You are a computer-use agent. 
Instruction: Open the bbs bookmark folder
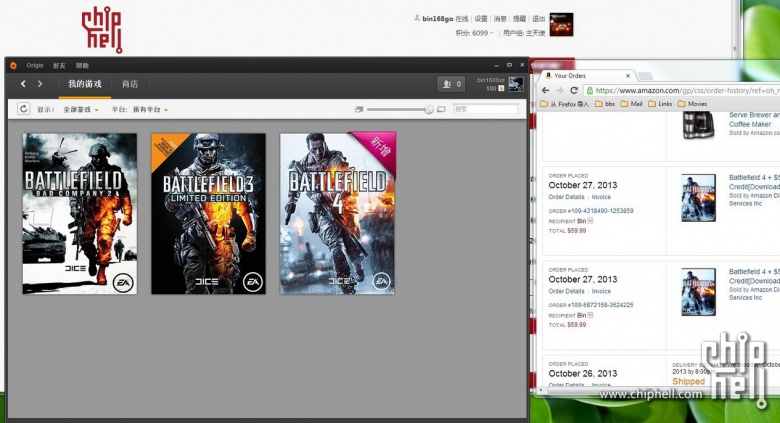605,104
